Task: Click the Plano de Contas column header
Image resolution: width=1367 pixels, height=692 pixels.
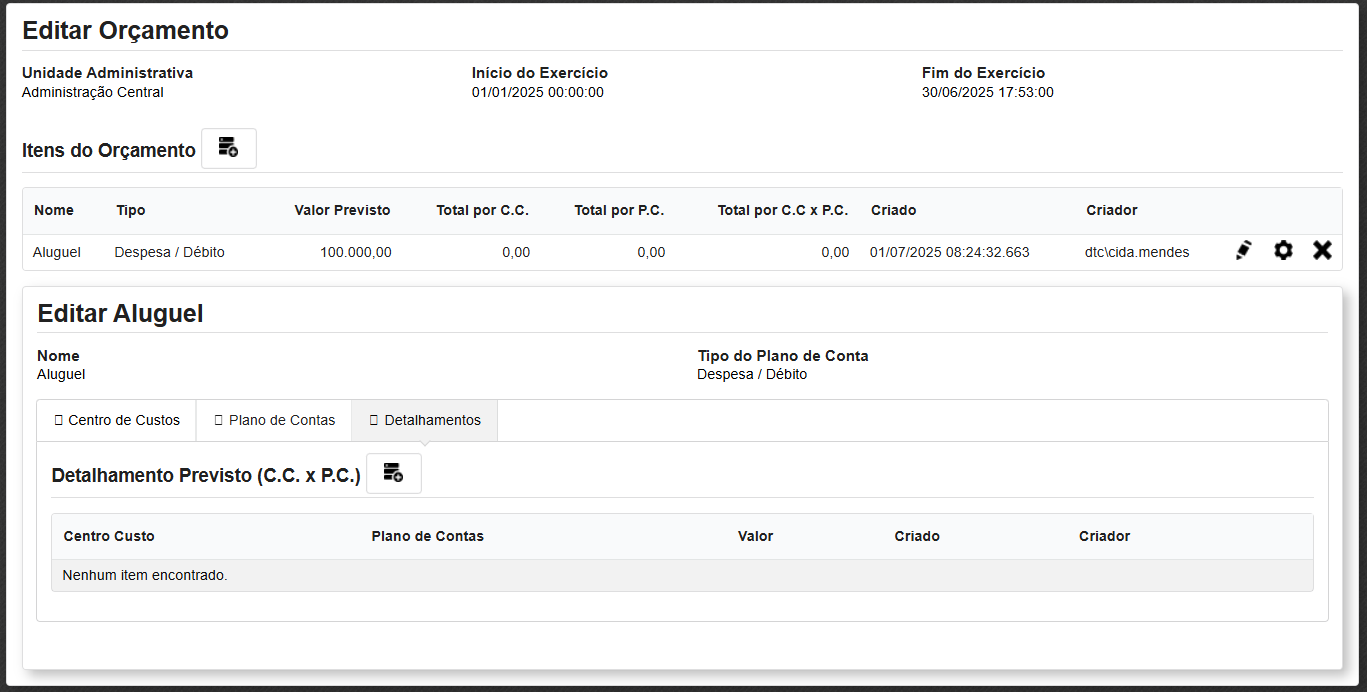Action: tap(427, 536)
